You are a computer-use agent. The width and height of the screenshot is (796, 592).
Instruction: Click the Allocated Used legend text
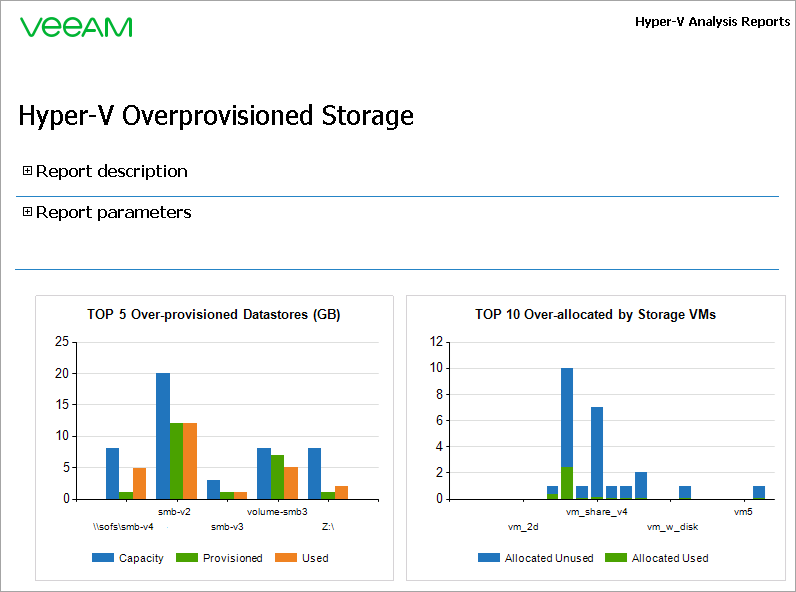click(670, 558)
